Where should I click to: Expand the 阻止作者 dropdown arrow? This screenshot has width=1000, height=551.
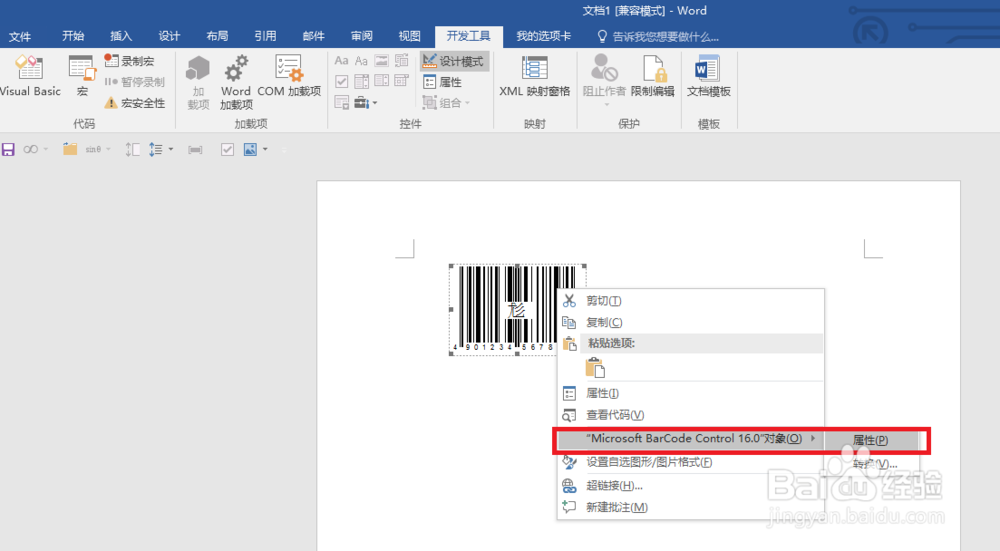click(x=606, y=105)
